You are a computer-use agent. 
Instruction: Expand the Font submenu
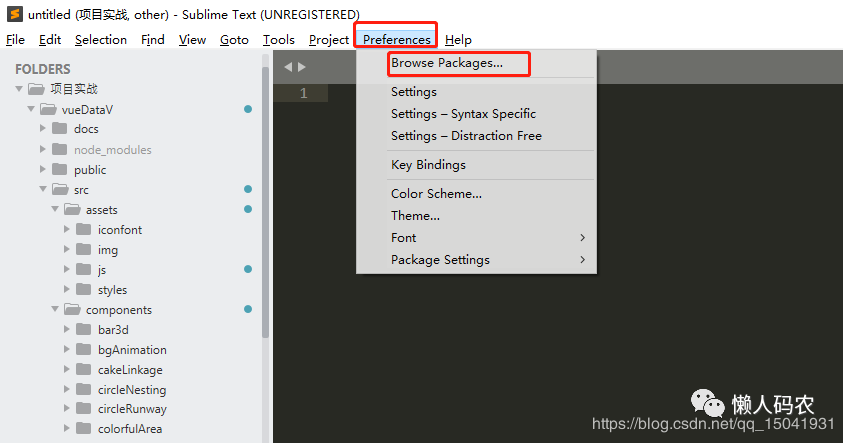[x=476, y=238]
